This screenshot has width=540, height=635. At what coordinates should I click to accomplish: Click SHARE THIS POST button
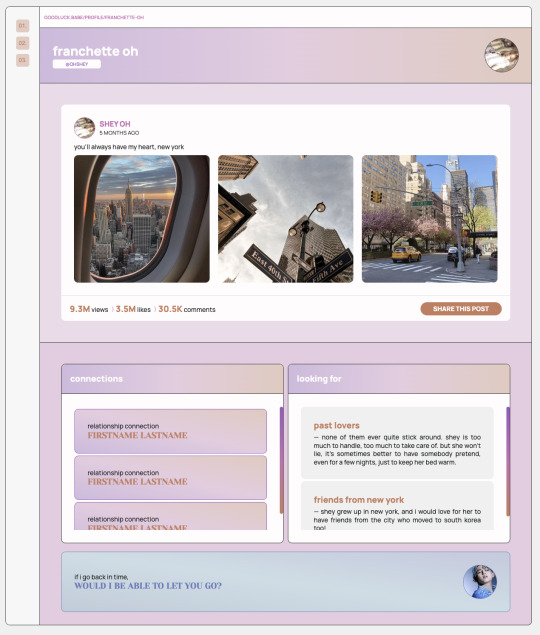tap(461, 309)
